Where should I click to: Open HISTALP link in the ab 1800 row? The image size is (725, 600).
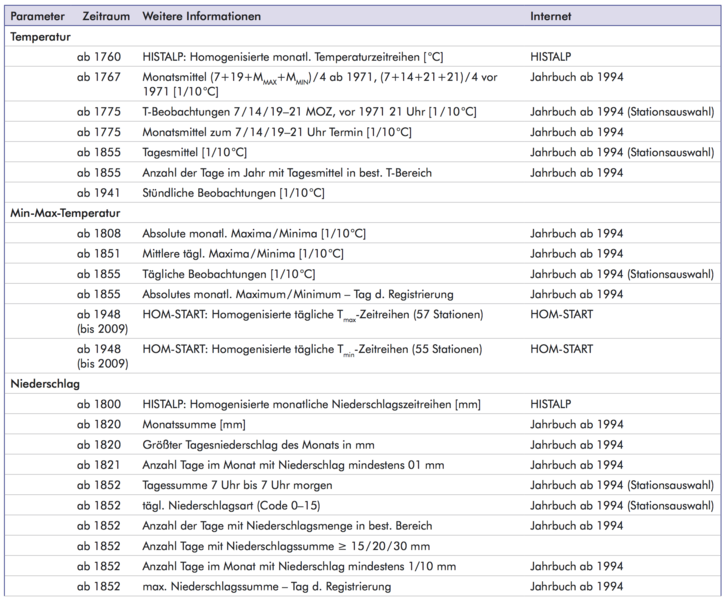(x=552, y=404)
